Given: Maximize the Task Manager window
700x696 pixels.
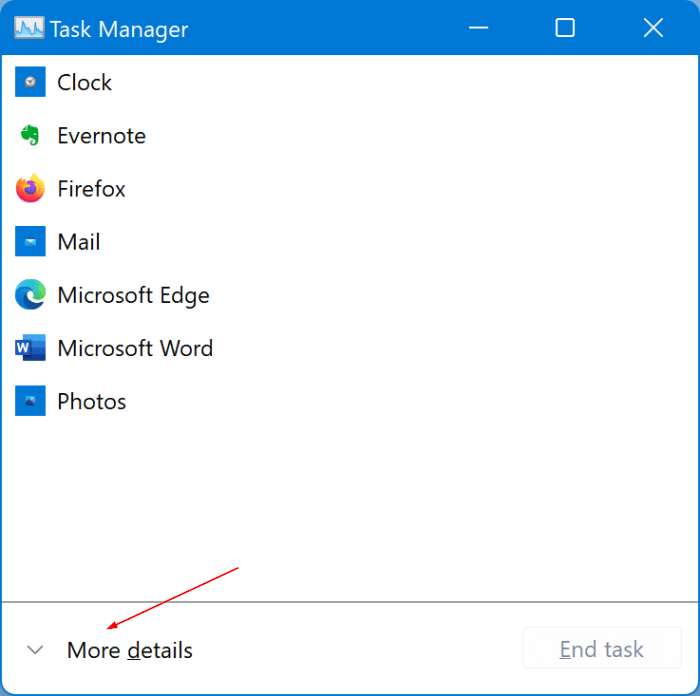Looking at the screenshot, I should 565,28.
